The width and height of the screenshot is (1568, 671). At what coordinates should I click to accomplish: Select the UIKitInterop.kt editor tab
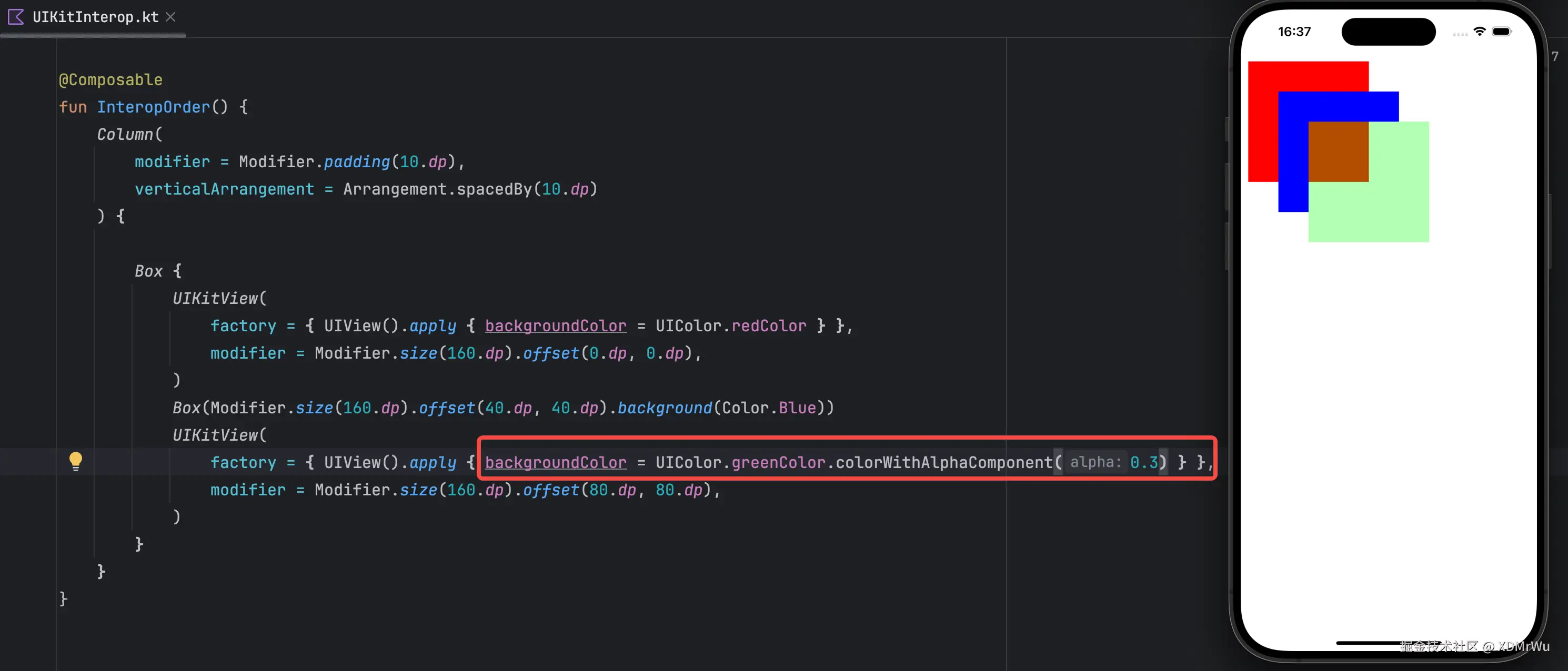point(95,17)
